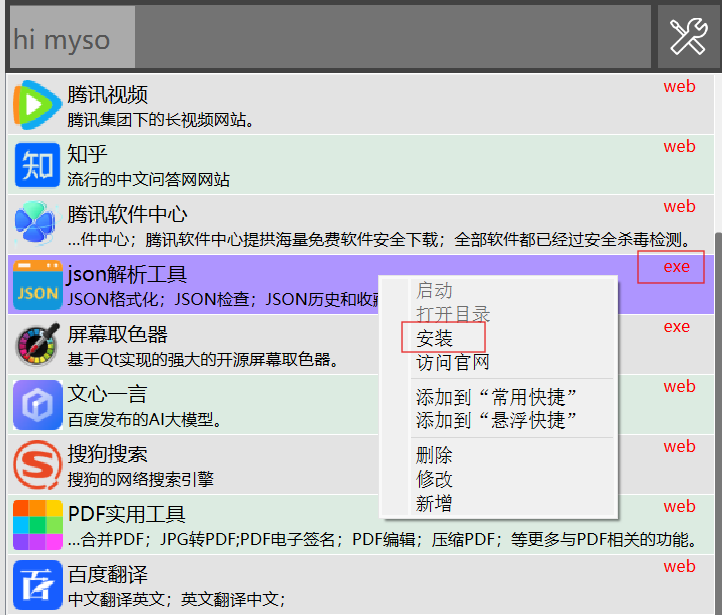Click the 搜狗搜索 red S icon
This screenshot has width=722, height=615.
[37, 465]
